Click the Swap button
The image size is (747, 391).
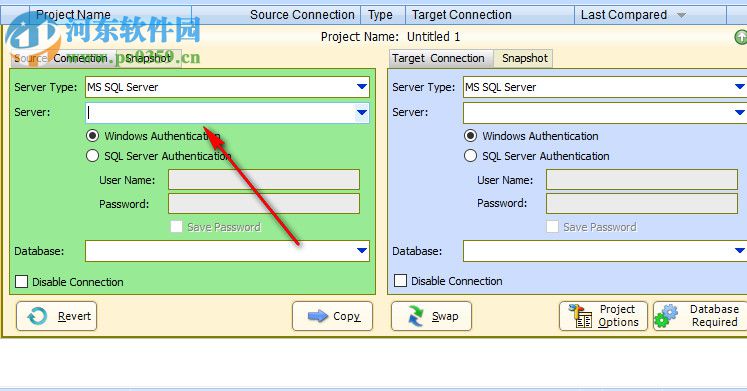click(x=431, y=316)
